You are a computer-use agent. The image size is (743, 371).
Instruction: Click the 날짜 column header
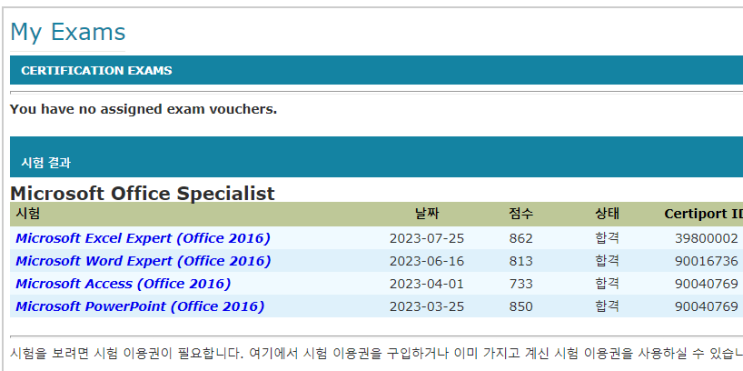click(427, 214)
